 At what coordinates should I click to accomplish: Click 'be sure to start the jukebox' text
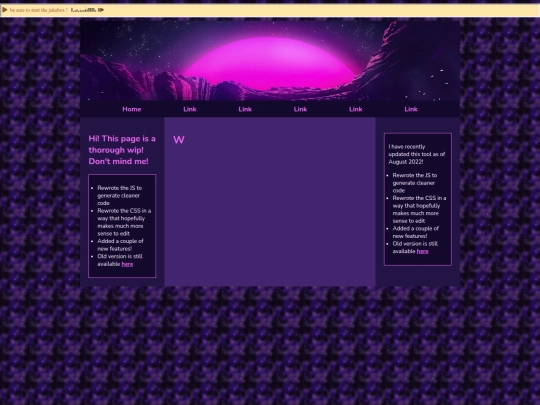tap(38, 10)
